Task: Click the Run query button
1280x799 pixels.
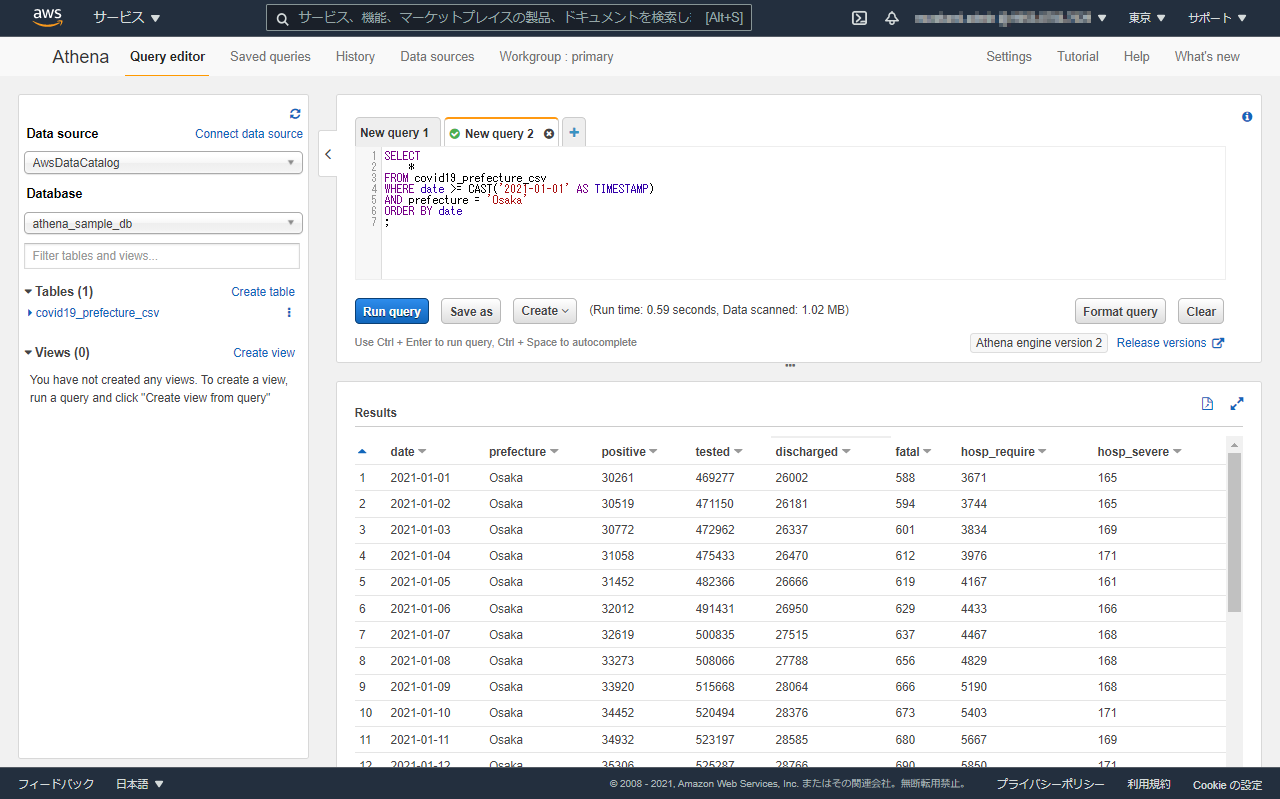Action: coord(392,311)
